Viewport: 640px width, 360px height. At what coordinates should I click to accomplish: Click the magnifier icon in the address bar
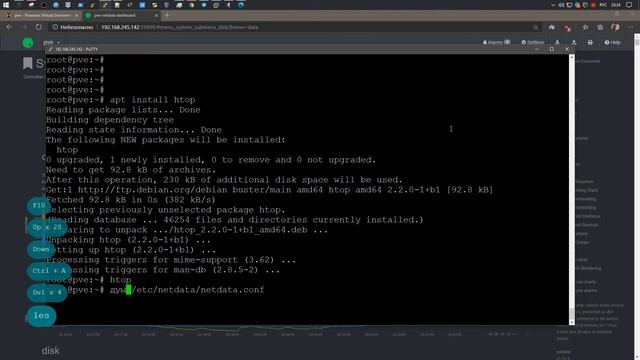pyautogui.click(x=536, y=27)
